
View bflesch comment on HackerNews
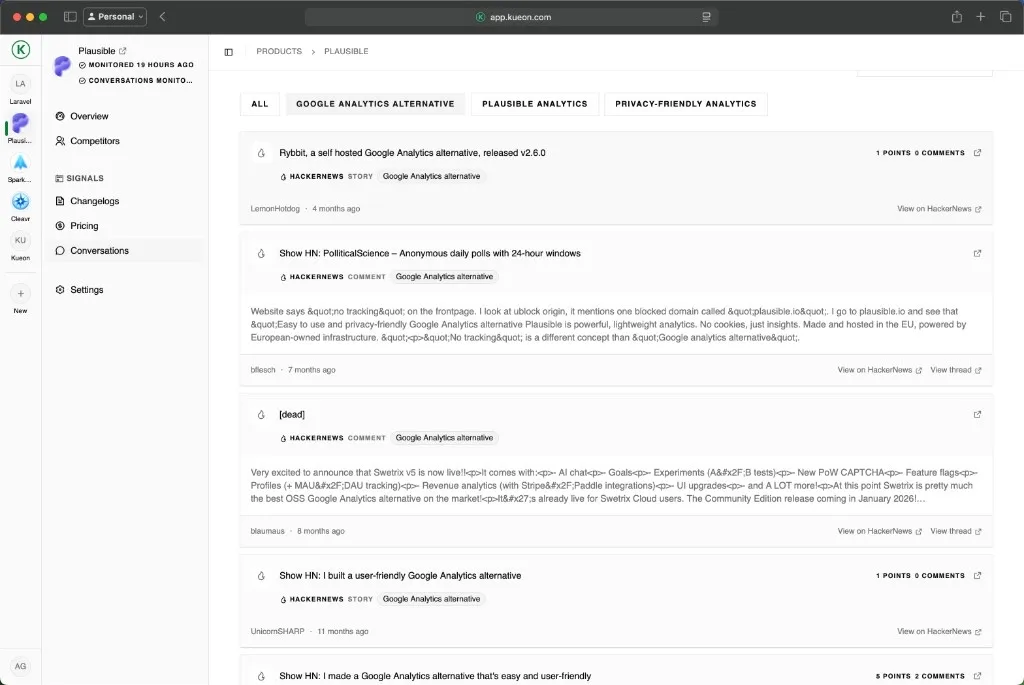879,370
